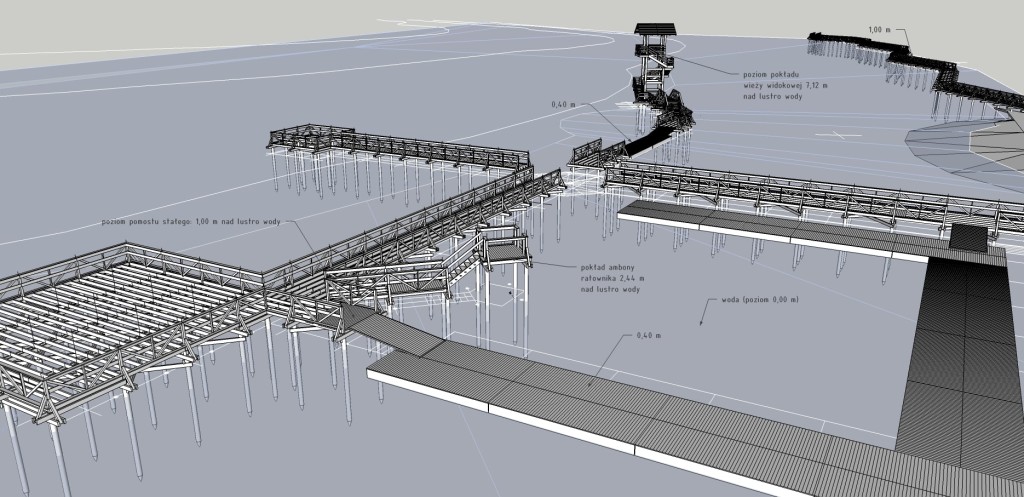Select the "0,40 m" label near the tower walkway
Screen dimensions: 1024x497
(565, 104)
